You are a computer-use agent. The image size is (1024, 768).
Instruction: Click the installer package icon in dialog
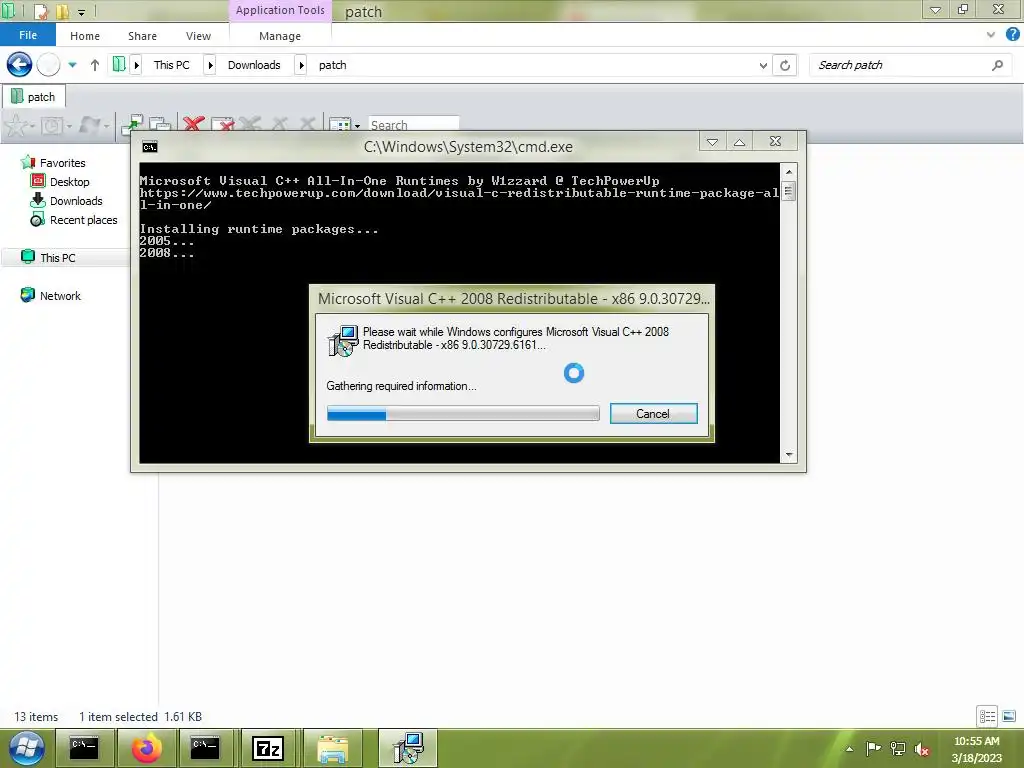coord(343,340)
